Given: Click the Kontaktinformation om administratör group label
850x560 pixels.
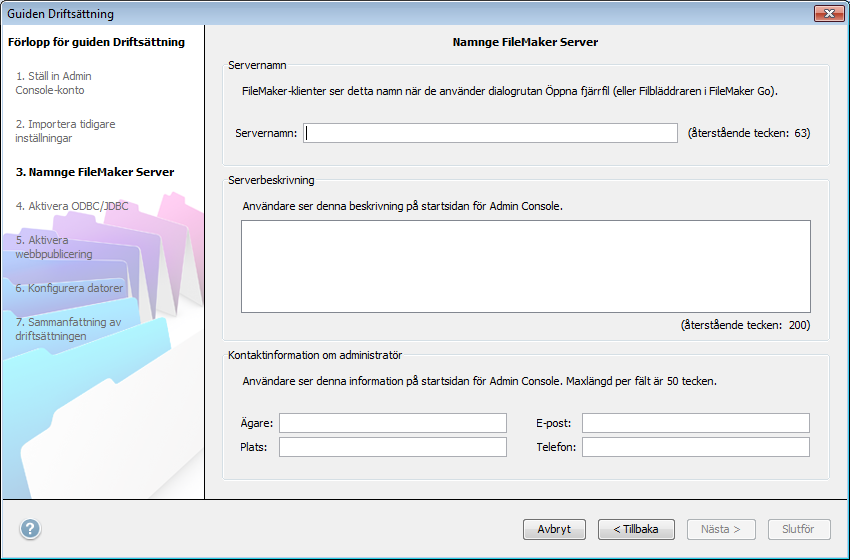Looking at the screenshot, I should (x=315, y=355).
